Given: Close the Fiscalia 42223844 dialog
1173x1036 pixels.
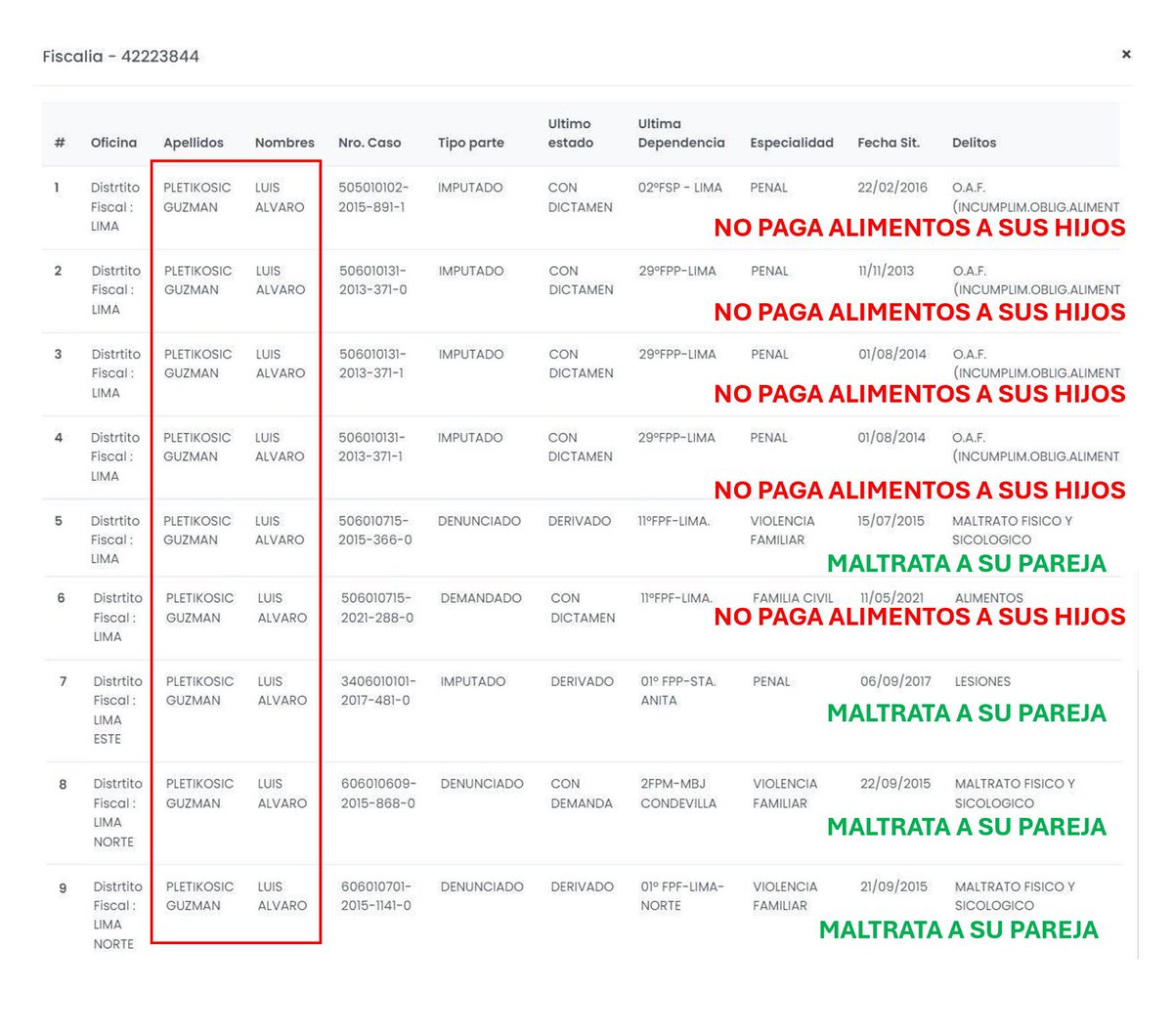Looking at the screenshot, I should click(x=1126, y=54).
